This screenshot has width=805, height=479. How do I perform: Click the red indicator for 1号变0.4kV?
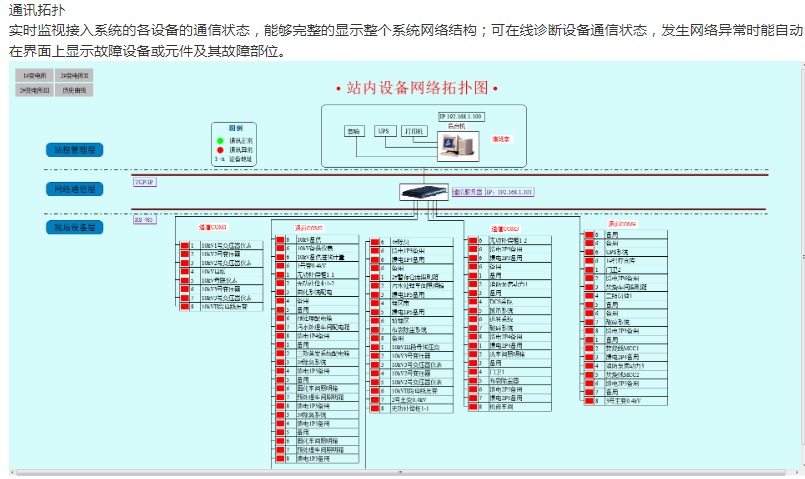(x=280, y=265)
